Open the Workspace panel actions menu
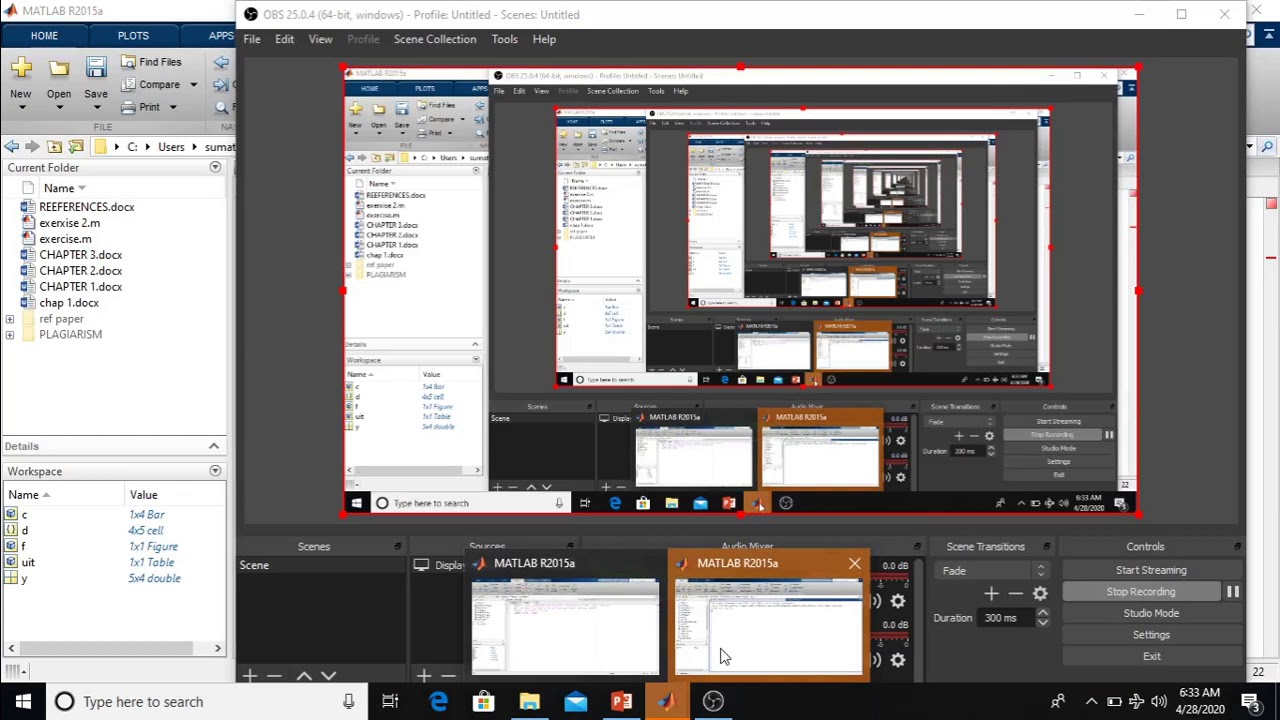The height and width of the screenshot is (720, 1280). coord(215,471)
